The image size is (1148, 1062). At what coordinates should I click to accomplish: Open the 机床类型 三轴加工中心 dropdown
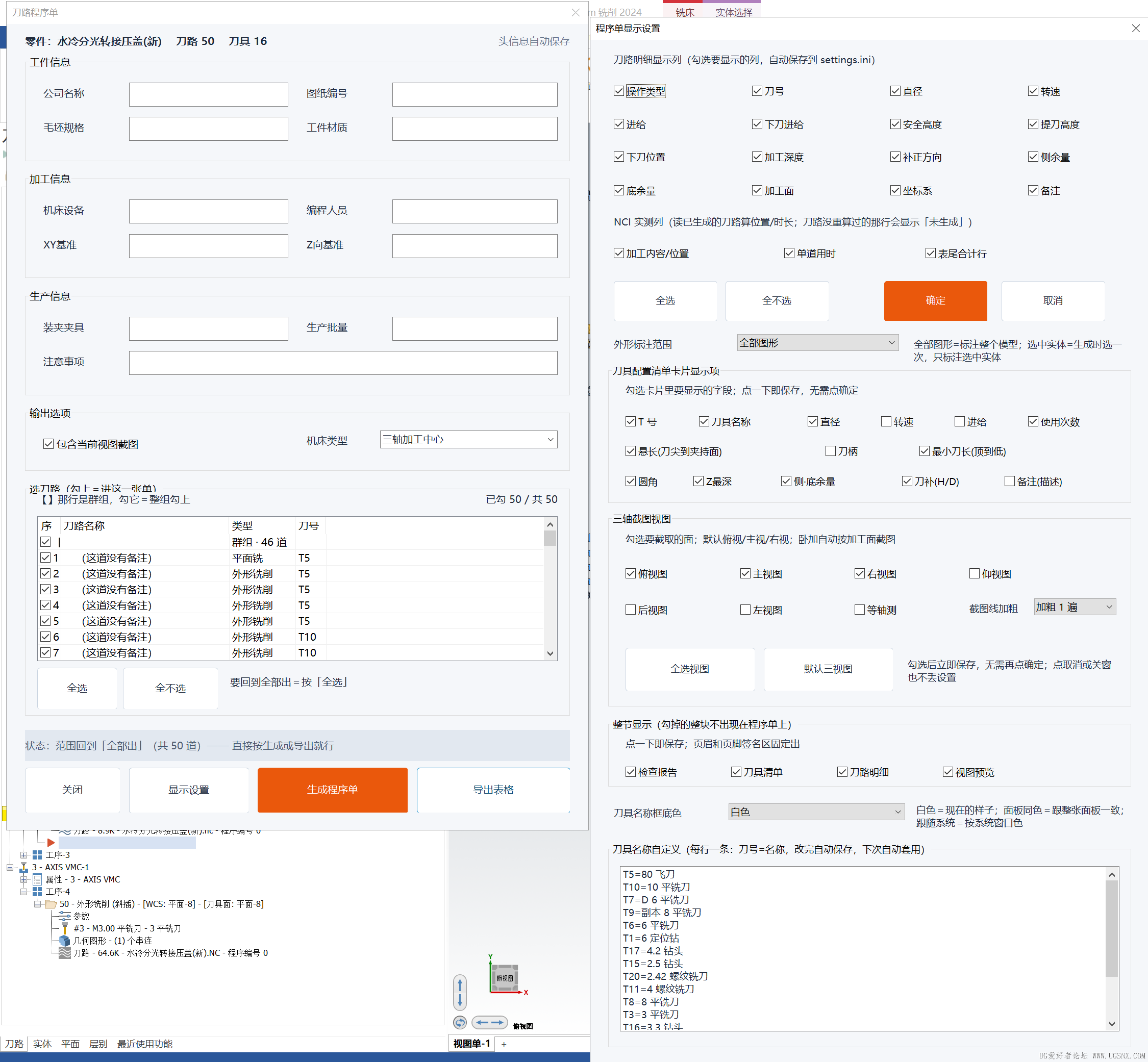468,440
